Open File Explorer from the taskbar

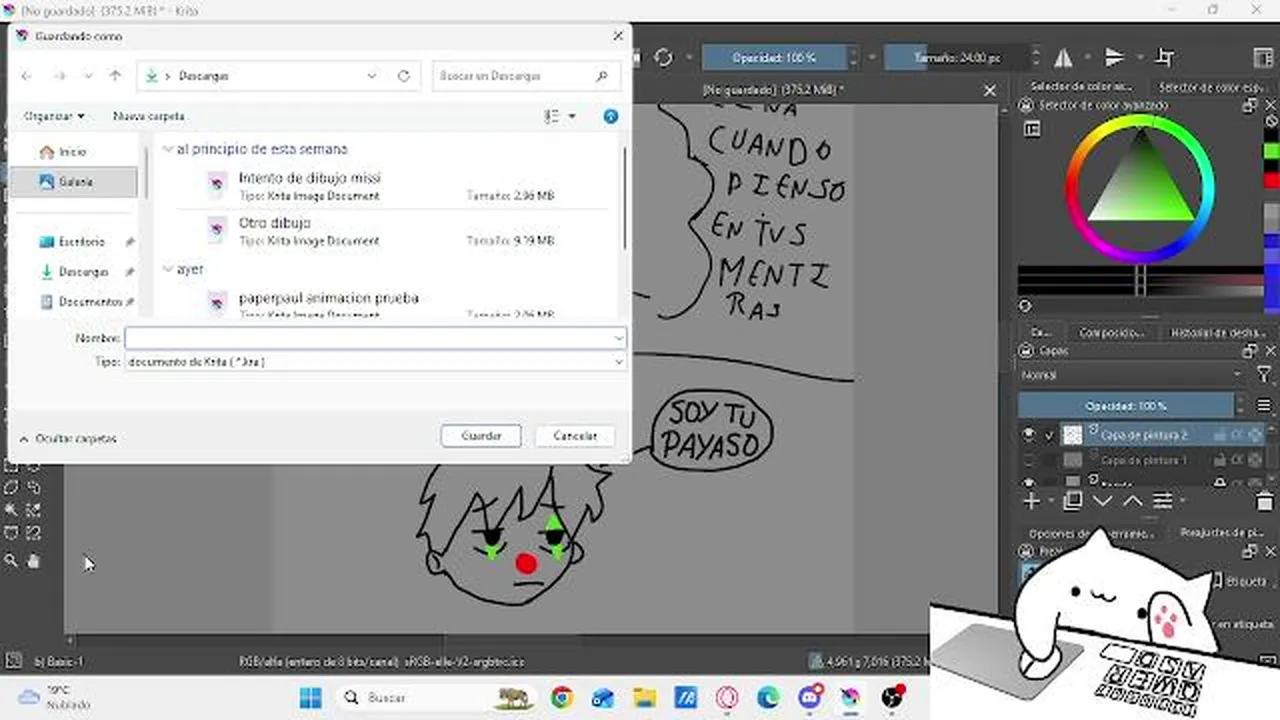click(645, 697)
